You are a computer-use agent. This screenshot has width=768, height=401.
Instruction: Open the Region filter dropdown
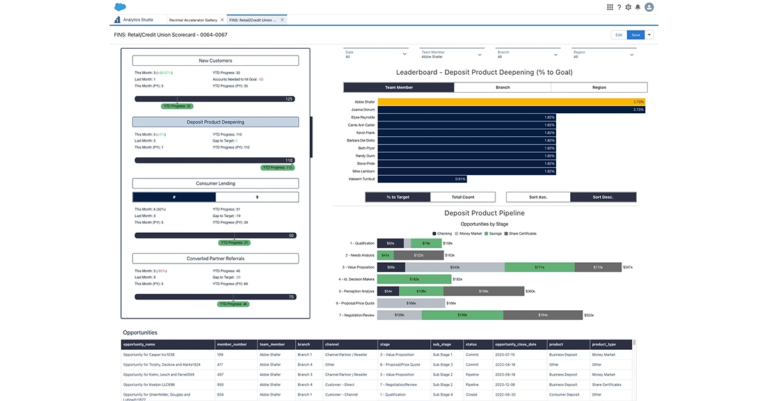point(603,54)
